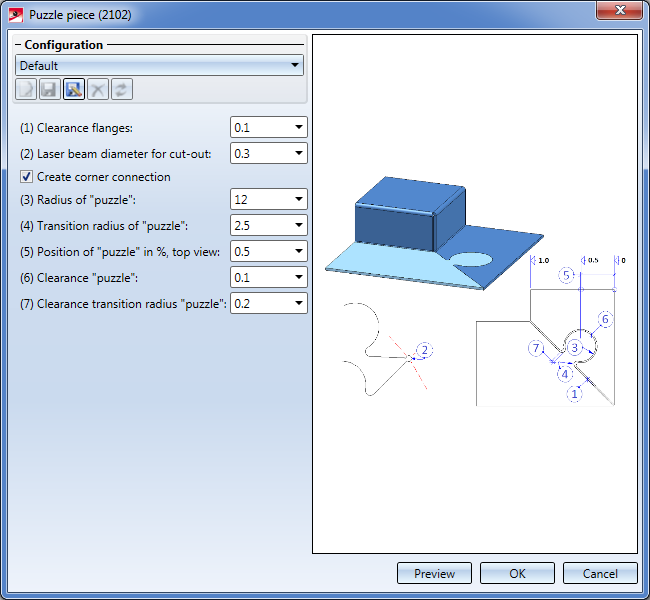The height and width of the screenshot is (600, 650).
Task: Click the Delete configuration X icon
Action: click(x=98, y=89)
